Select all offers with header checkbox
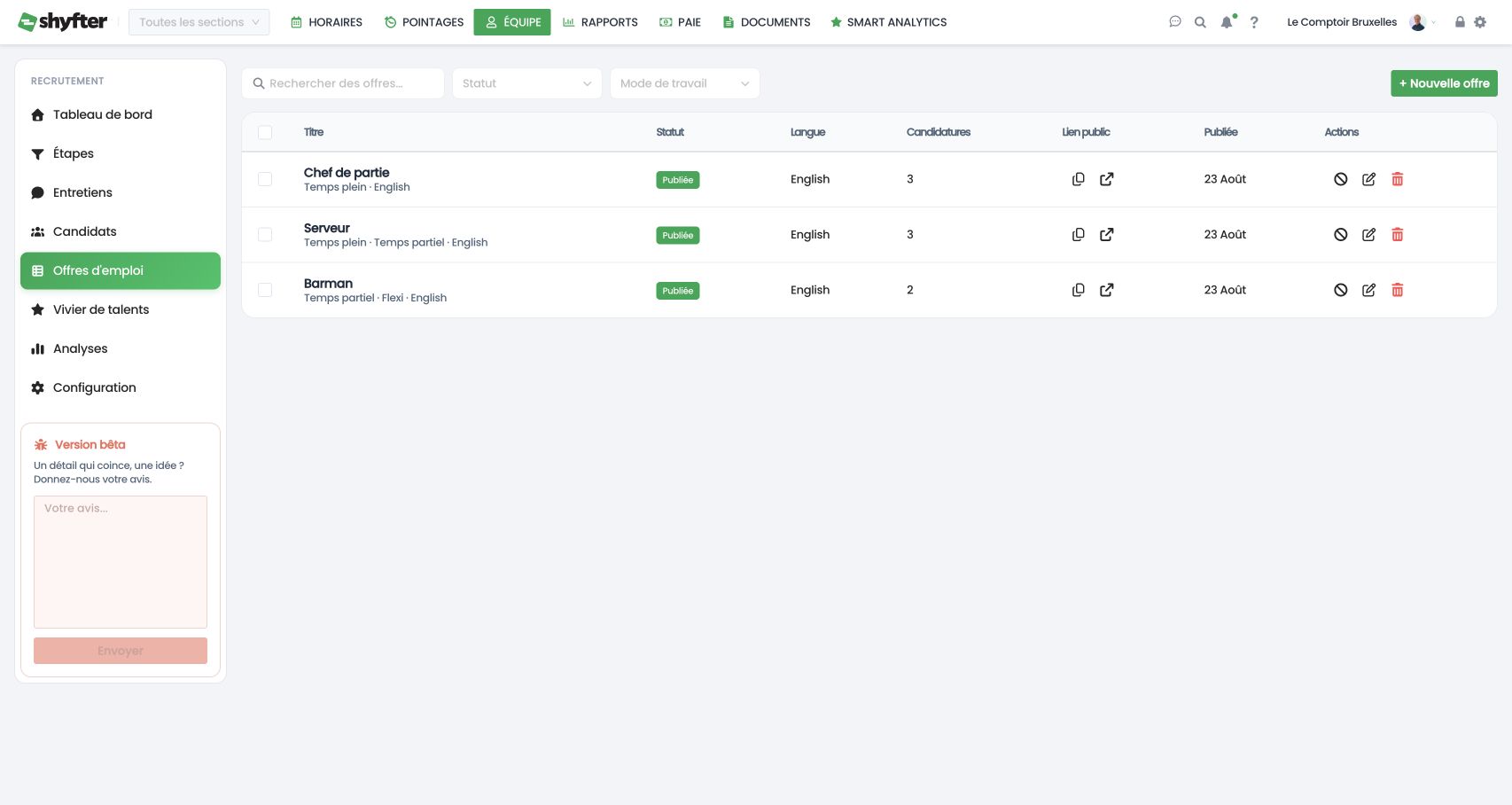 [x=265, y=132]
